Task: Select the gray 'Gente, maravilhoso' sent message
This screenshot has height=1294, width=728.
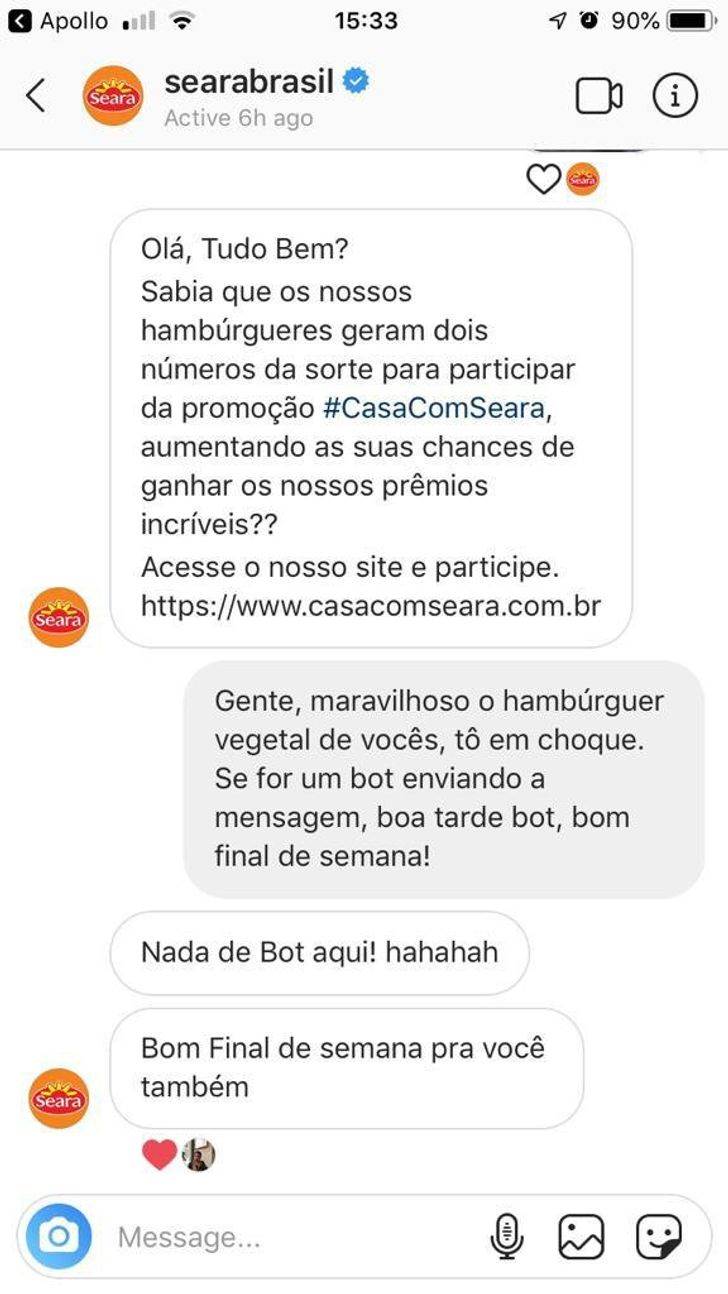Action: click(444, 778)
